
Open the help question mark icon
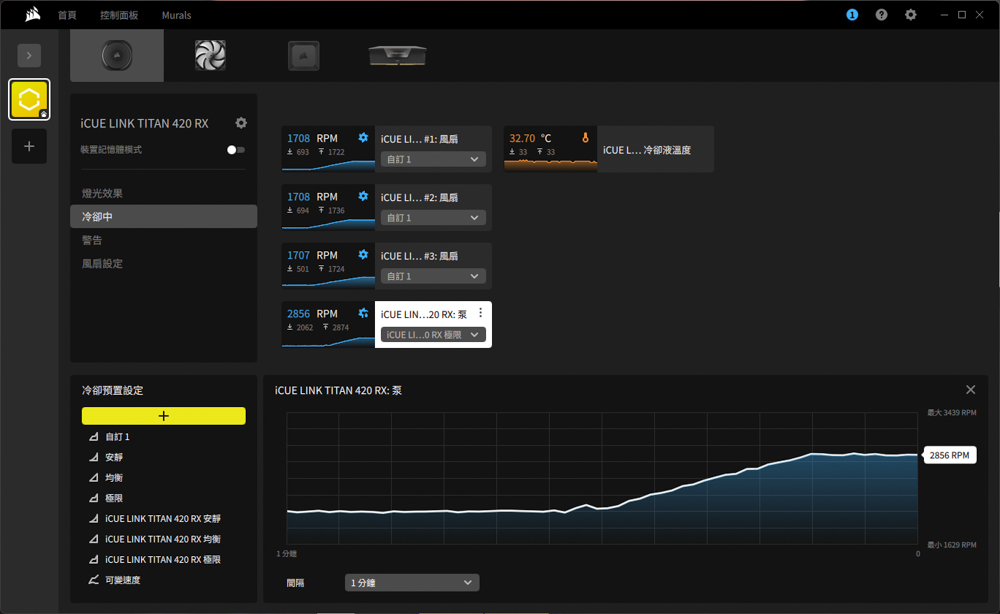[881, 15]
